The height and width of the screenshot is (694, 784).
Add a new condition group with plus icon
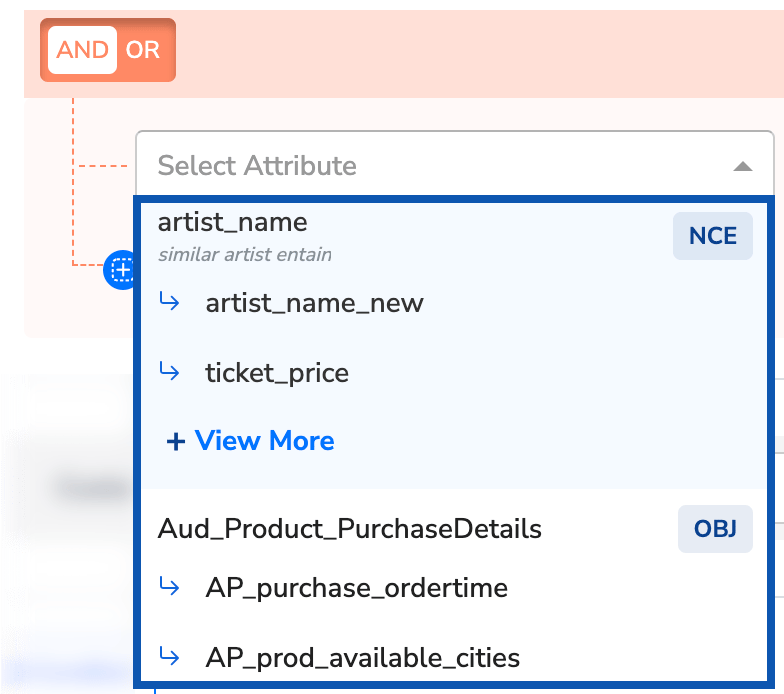pos(122,270)
